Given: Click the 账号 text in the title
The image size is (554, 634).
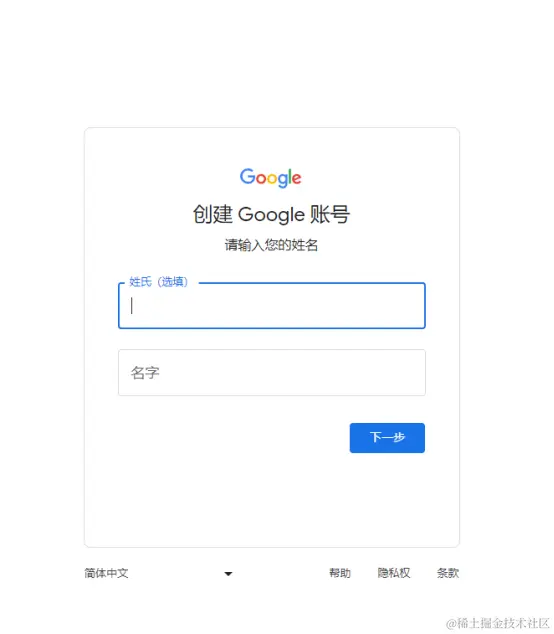Looking at the screenshot, I should [x=330, y=214].
